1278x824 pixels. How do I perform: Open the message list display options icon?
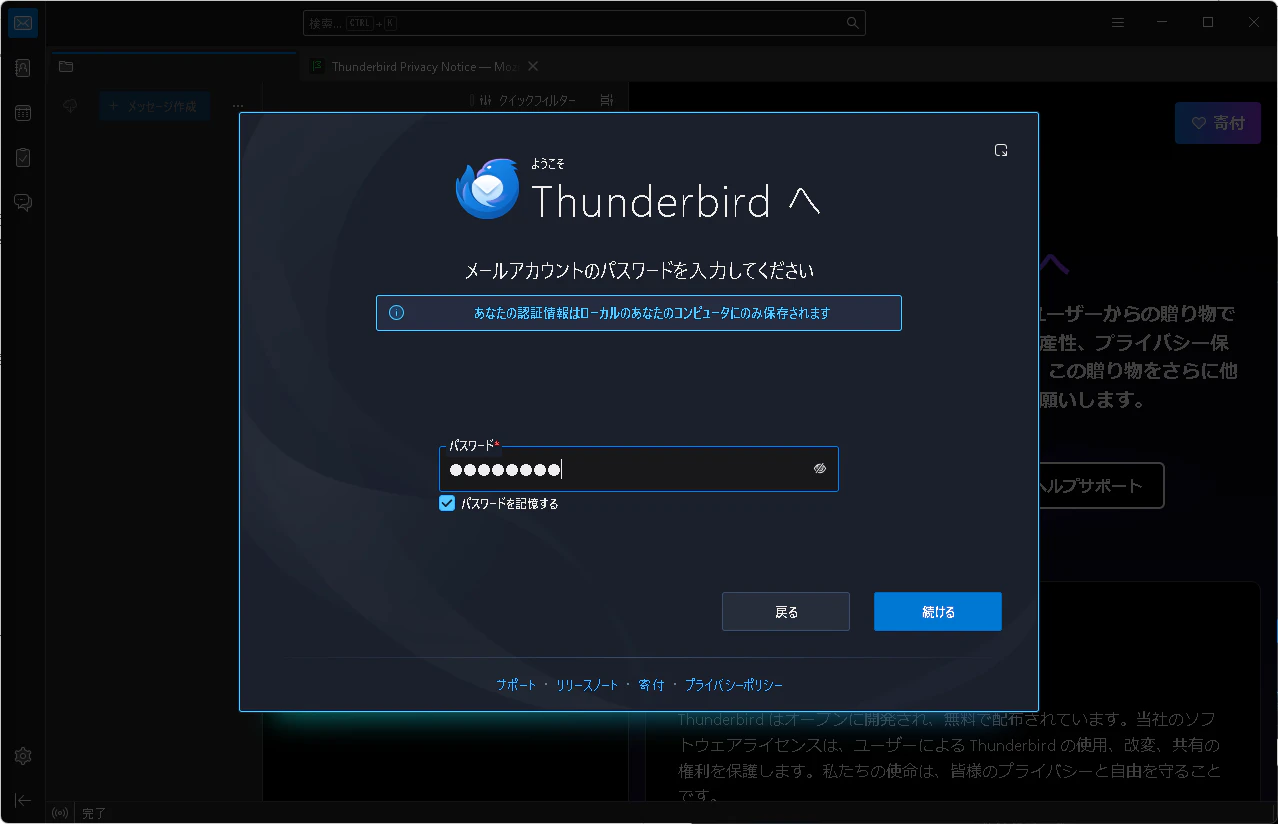tap(606, 100)
